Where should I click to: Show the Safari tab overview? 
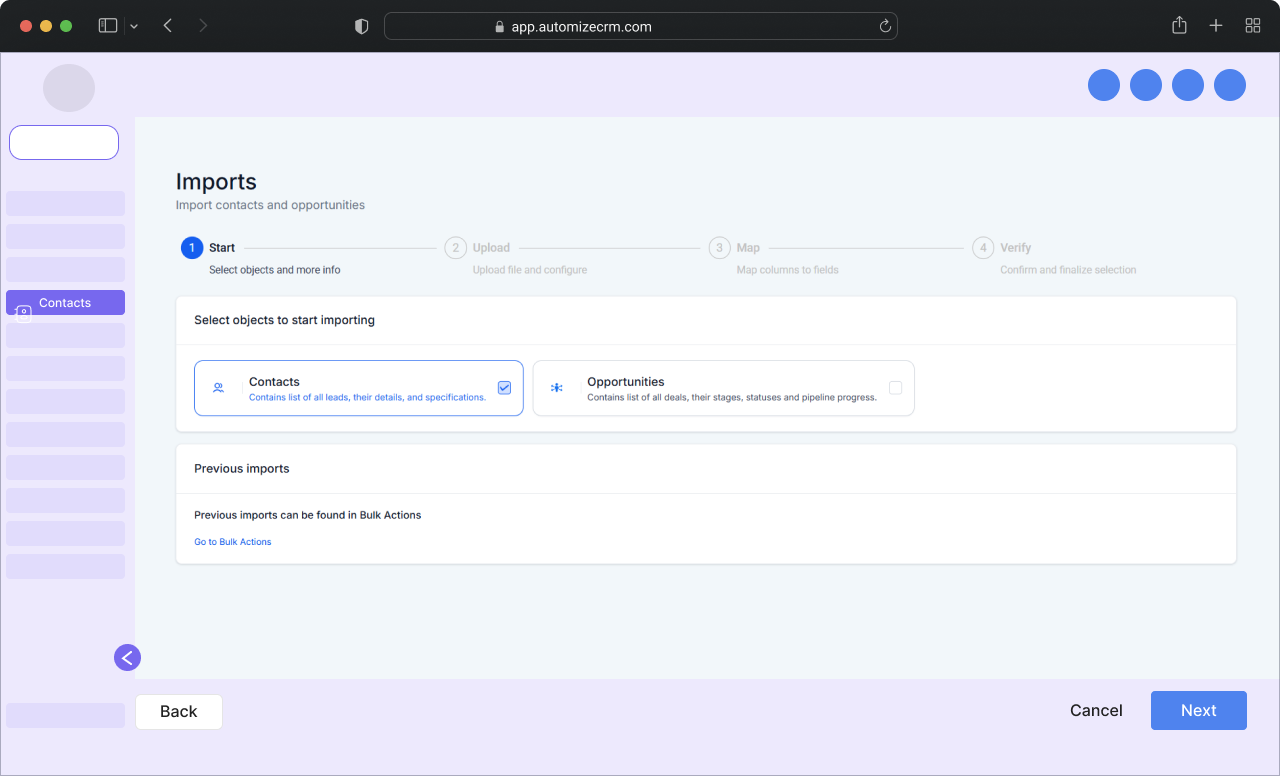coord(1252,26)
